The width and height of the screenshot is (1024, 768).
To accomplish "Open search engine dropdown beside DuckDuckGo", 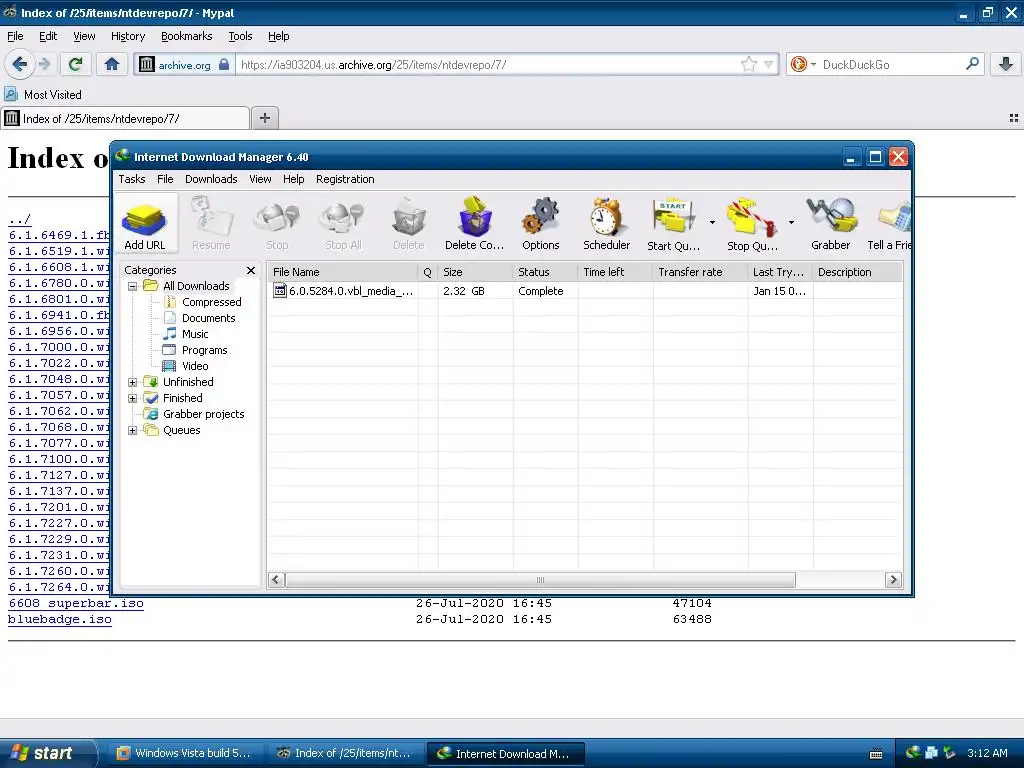I will click(x=814, y=64).
